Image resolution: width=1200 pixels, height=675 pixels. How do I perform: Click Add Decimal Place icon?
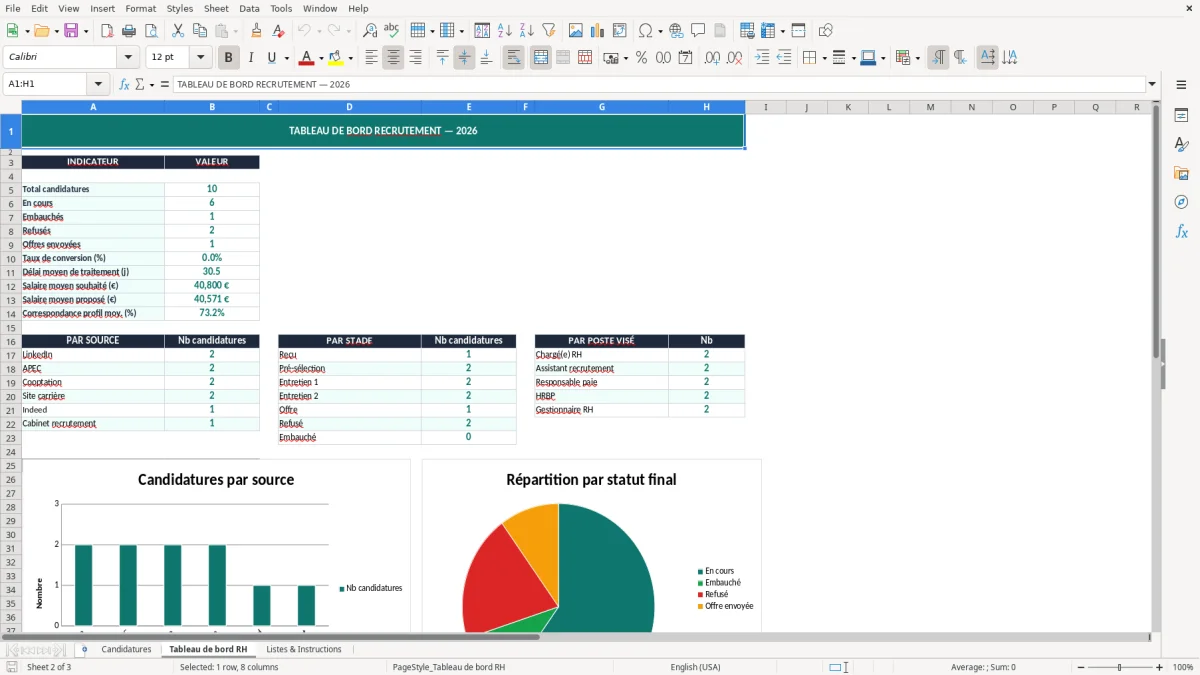point(713,58)
